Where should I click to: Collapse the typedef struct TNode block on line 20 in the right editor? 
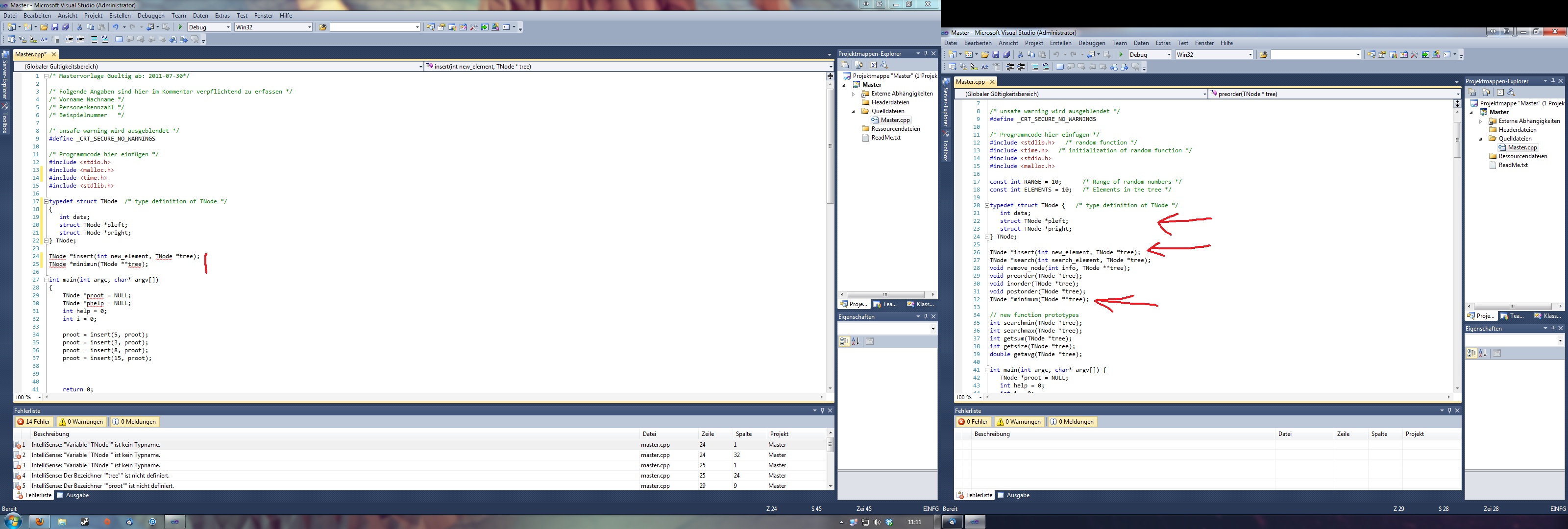(x=987, y=206)
